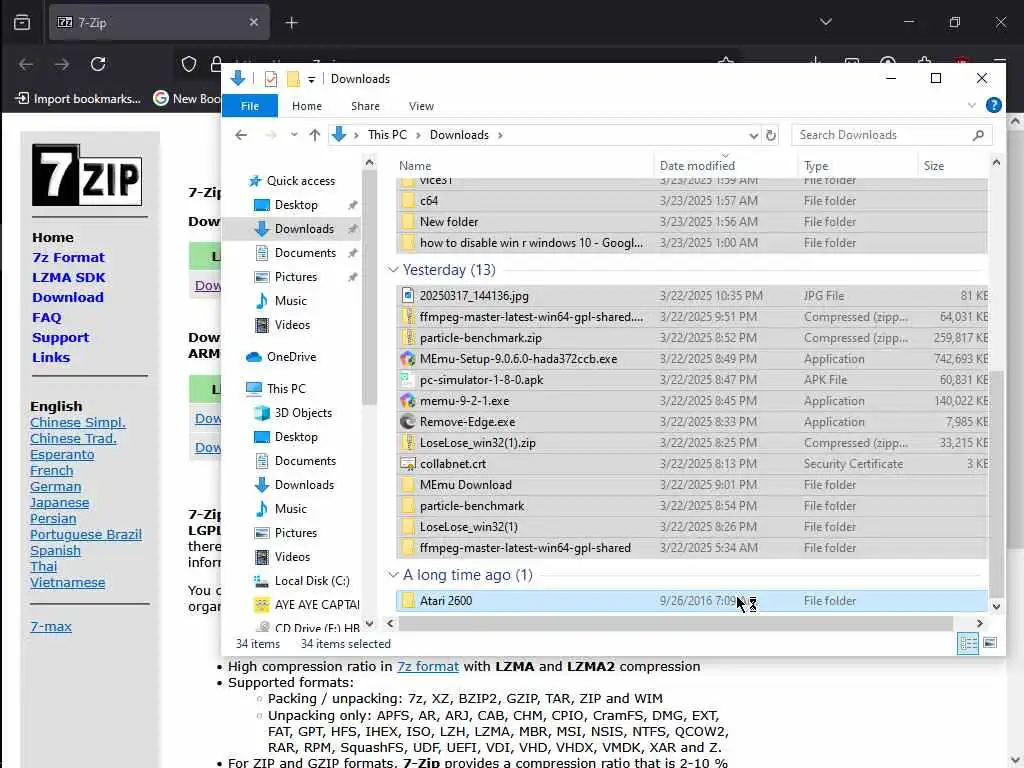Go up one folder level arrow
The height and width of the screenshot is (768, 1024).
pyautogui.click(x=315, y=135)
